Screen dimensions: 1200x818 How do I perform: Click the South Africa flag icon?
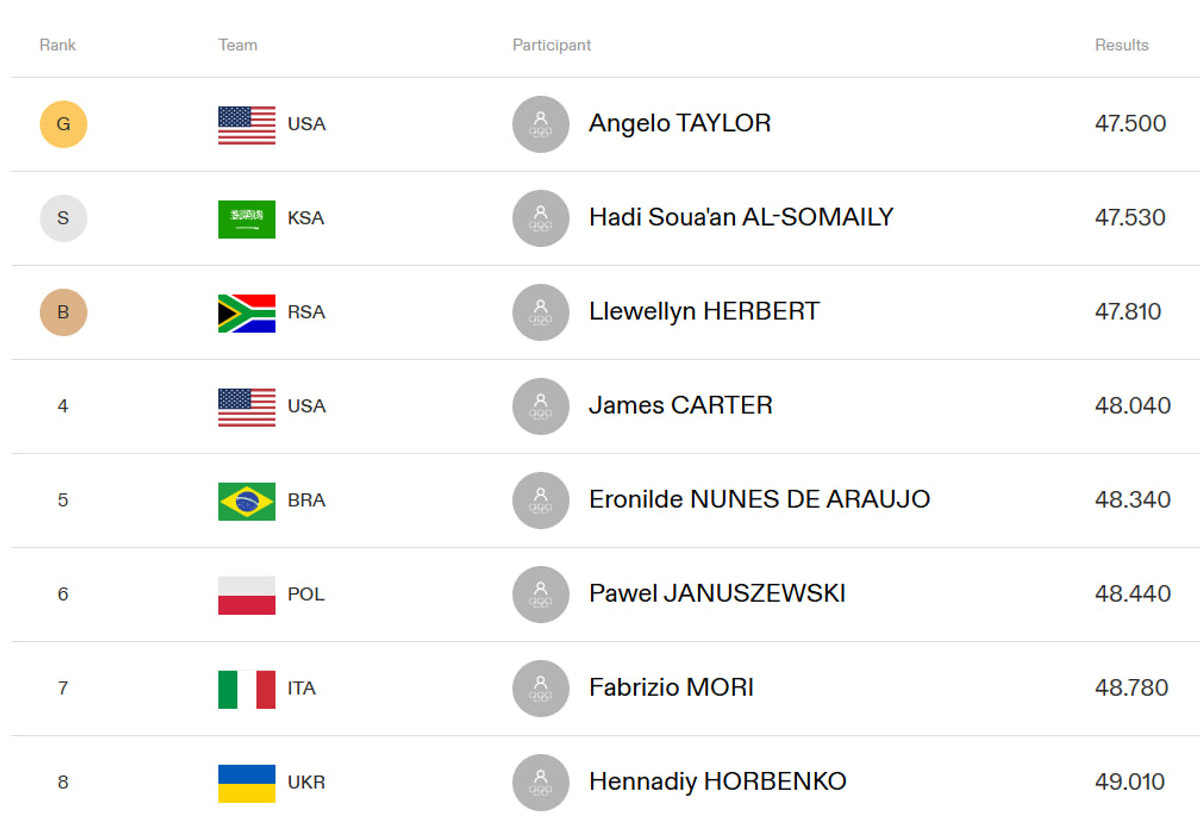(x=246, y=312)
